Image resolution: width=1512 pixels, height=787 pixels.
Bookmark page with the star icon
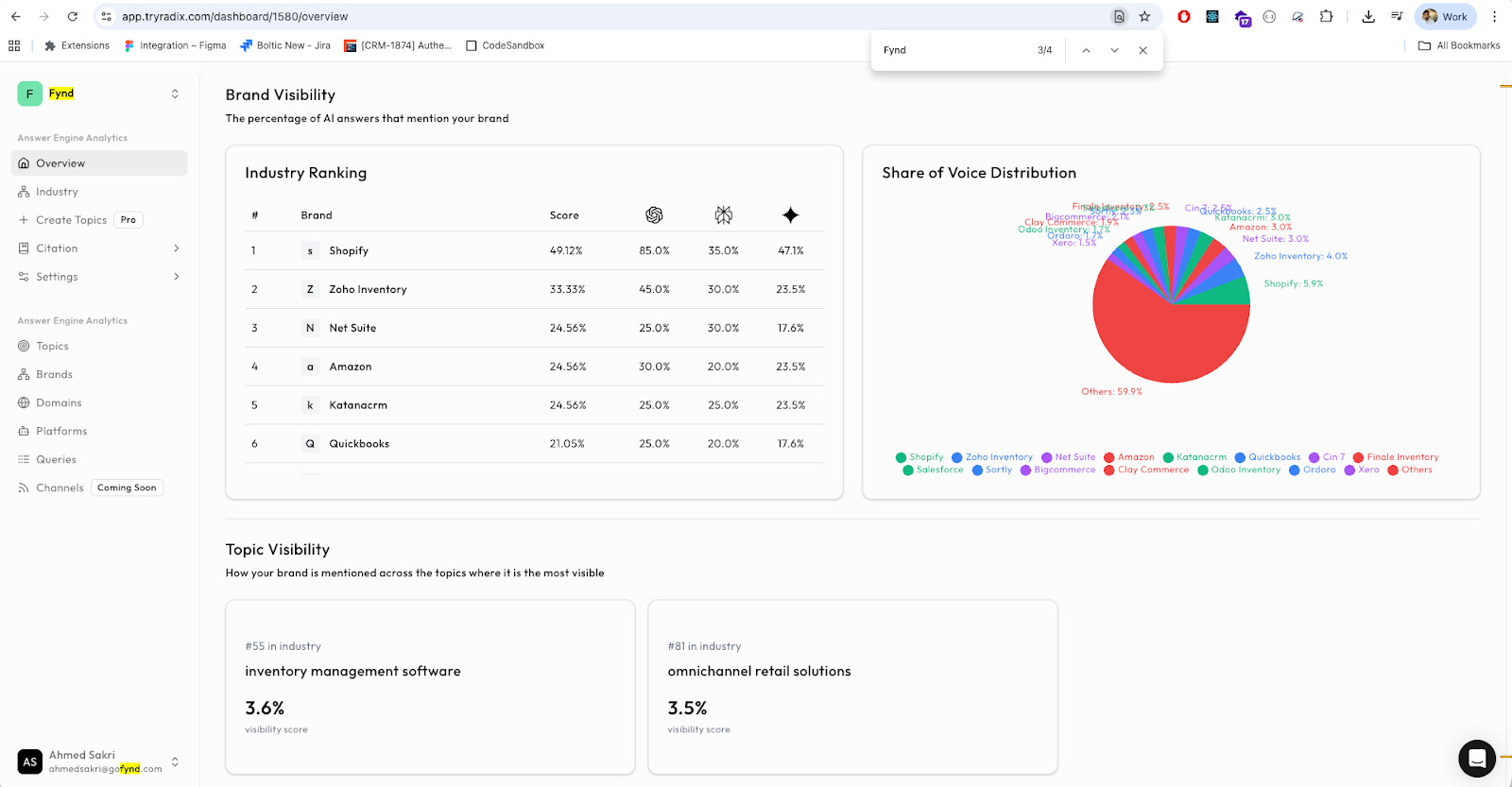[1144, 16]
